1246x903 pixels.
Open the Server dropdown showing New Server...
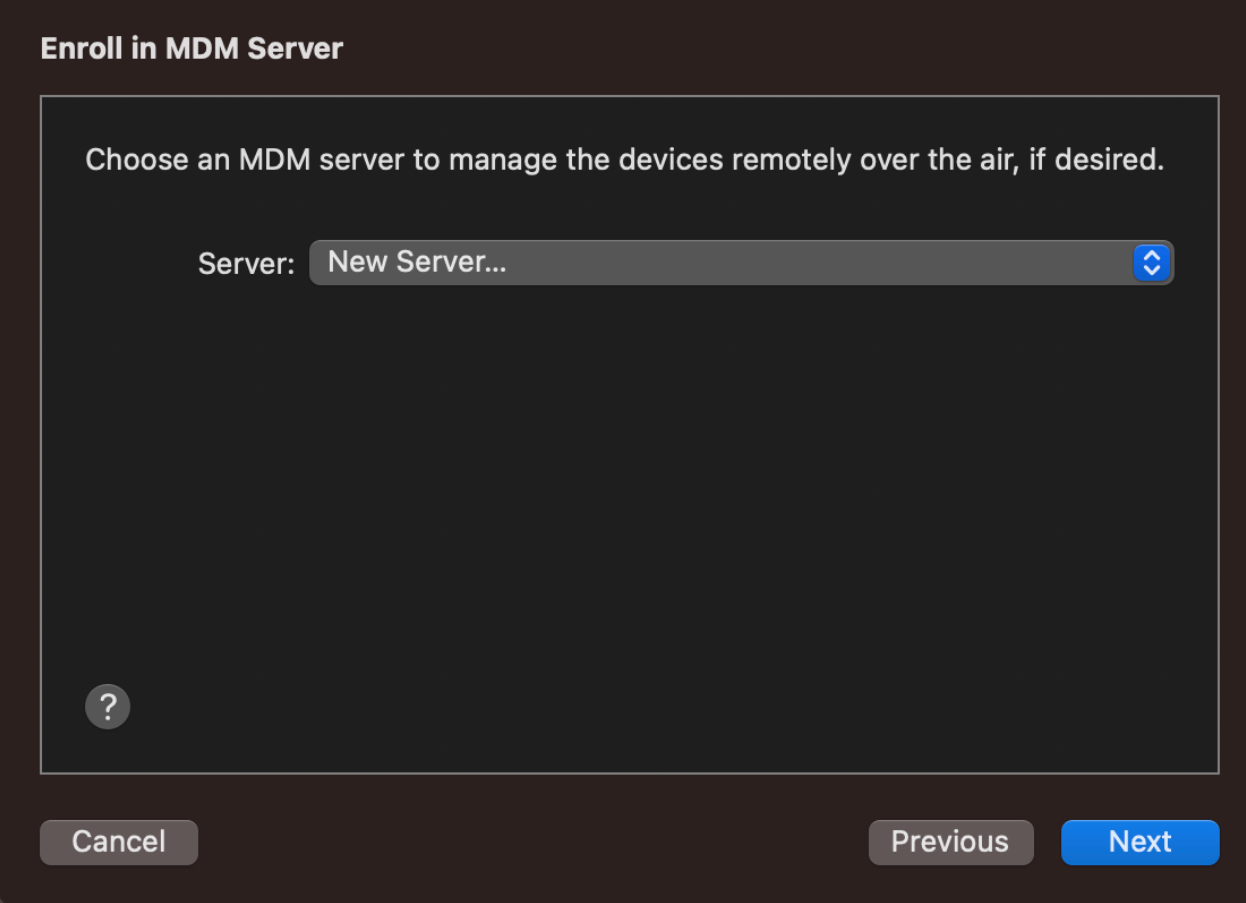(x=740, y=263)
